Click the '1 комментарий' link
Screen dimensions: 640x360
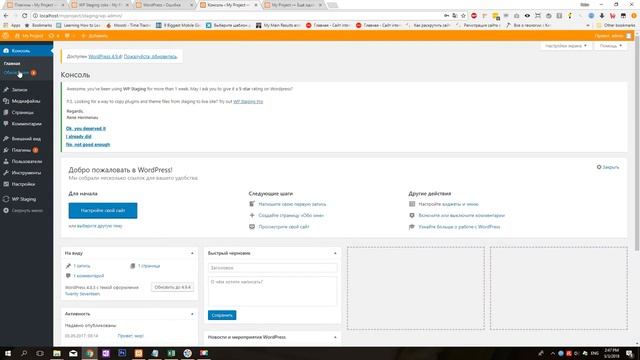[89, 276]
